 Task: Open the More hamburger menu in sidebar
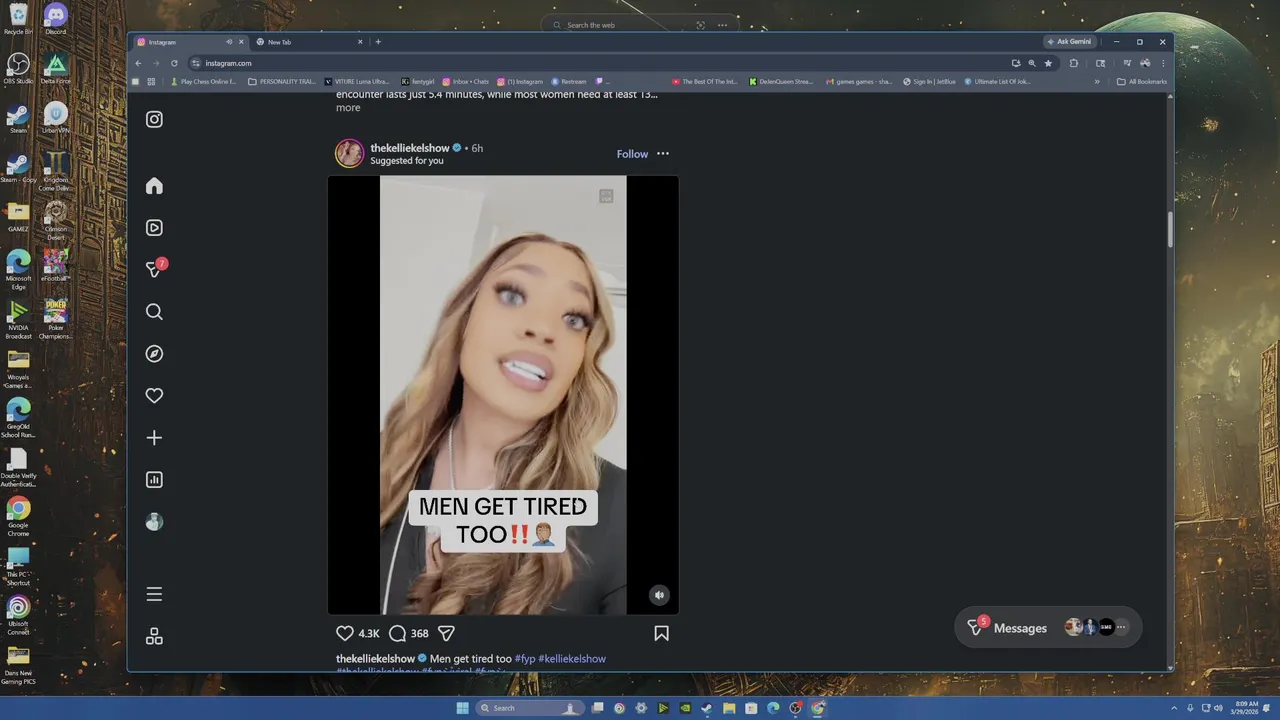coord(154,594)
